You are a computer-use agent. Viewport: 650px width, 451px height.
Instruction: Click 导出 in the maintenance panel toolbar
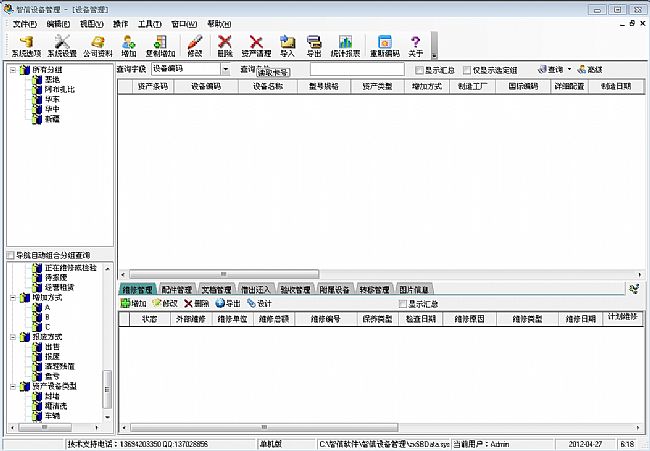coord(227,303)
